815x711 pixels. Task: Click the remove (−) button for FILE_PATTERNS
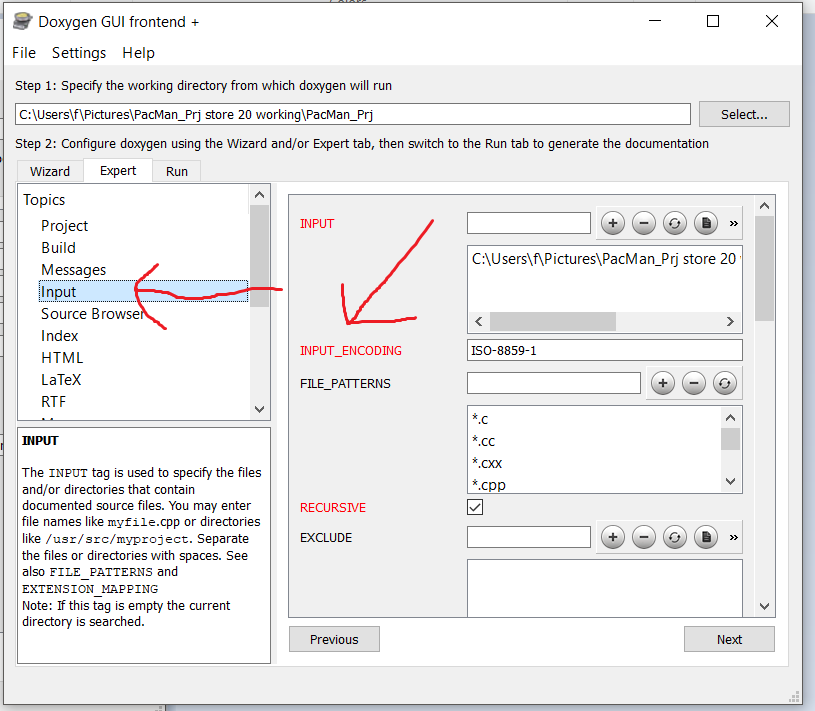pyautogui.click(x=693, y=384)
